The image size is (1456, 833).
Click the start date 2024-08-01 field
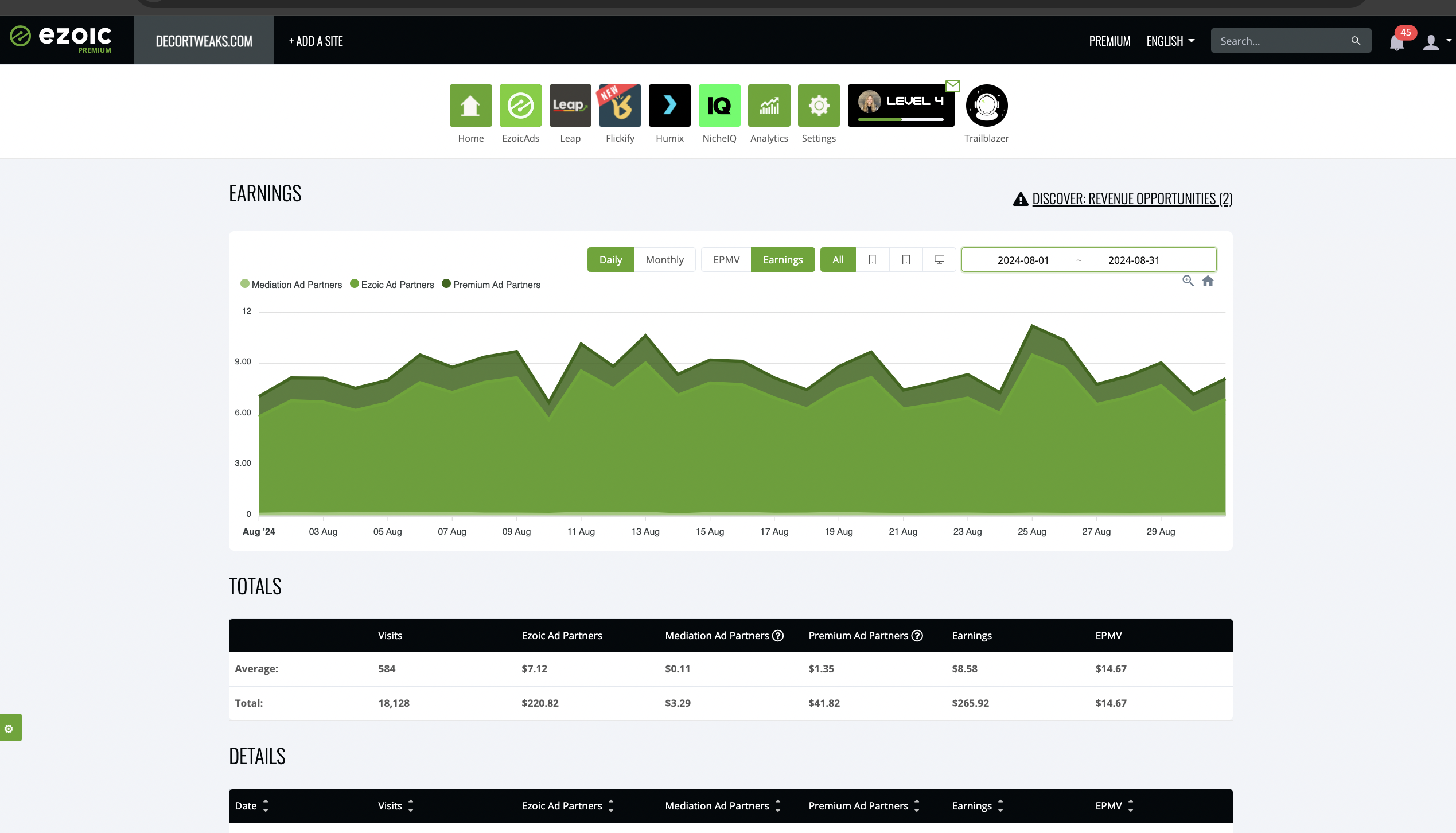[1023, 260]
